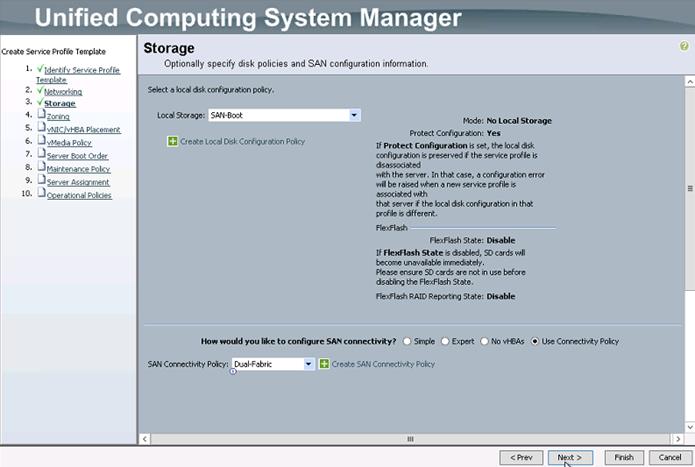Viewport: 695px width, 467px height.
Task: Click green plus icon for Create Local Disk Configuration Policy
Action: click(172, 141)
